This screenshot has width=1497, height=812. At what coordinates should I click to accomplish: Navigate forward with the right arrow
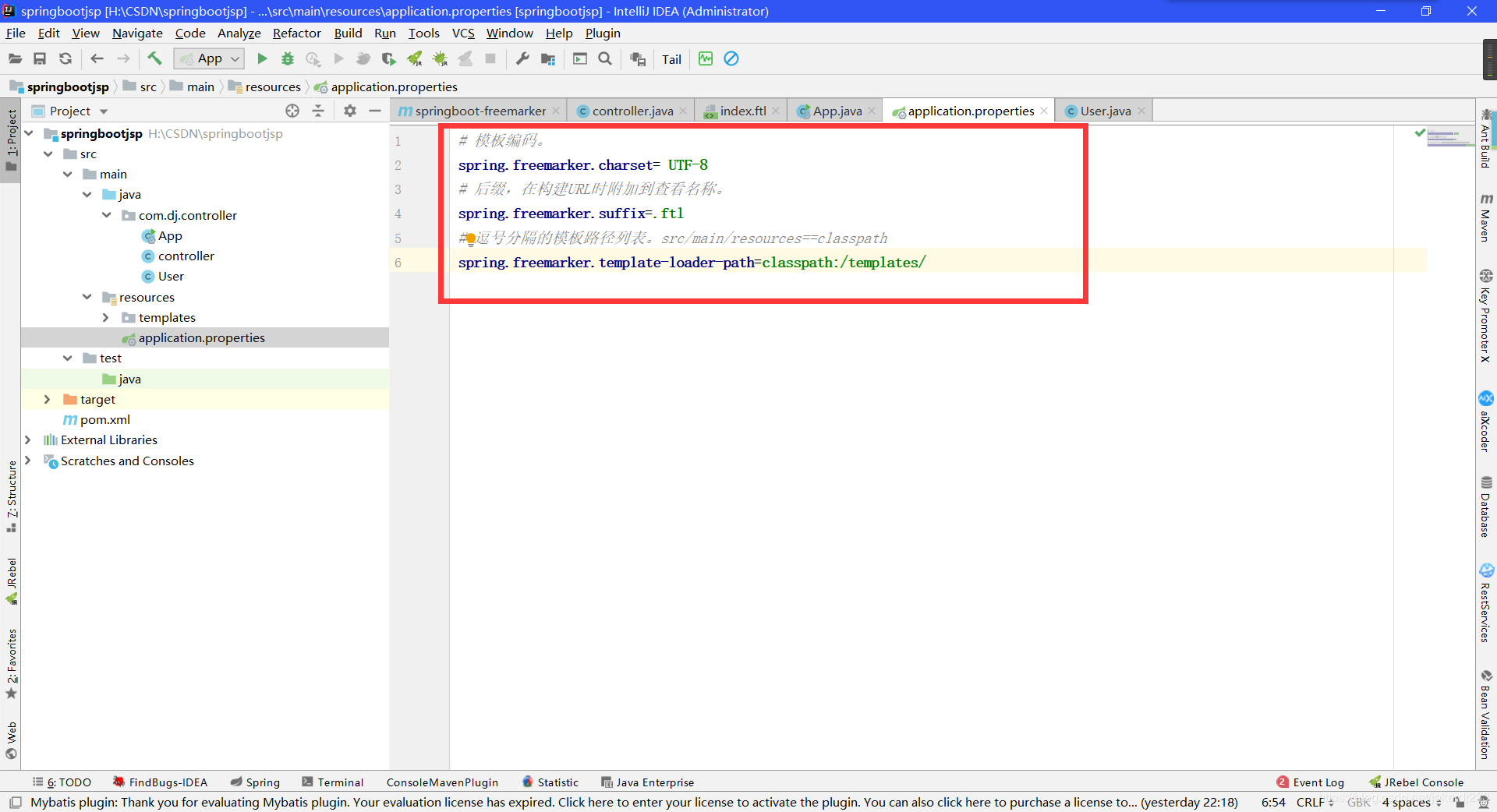123,59
